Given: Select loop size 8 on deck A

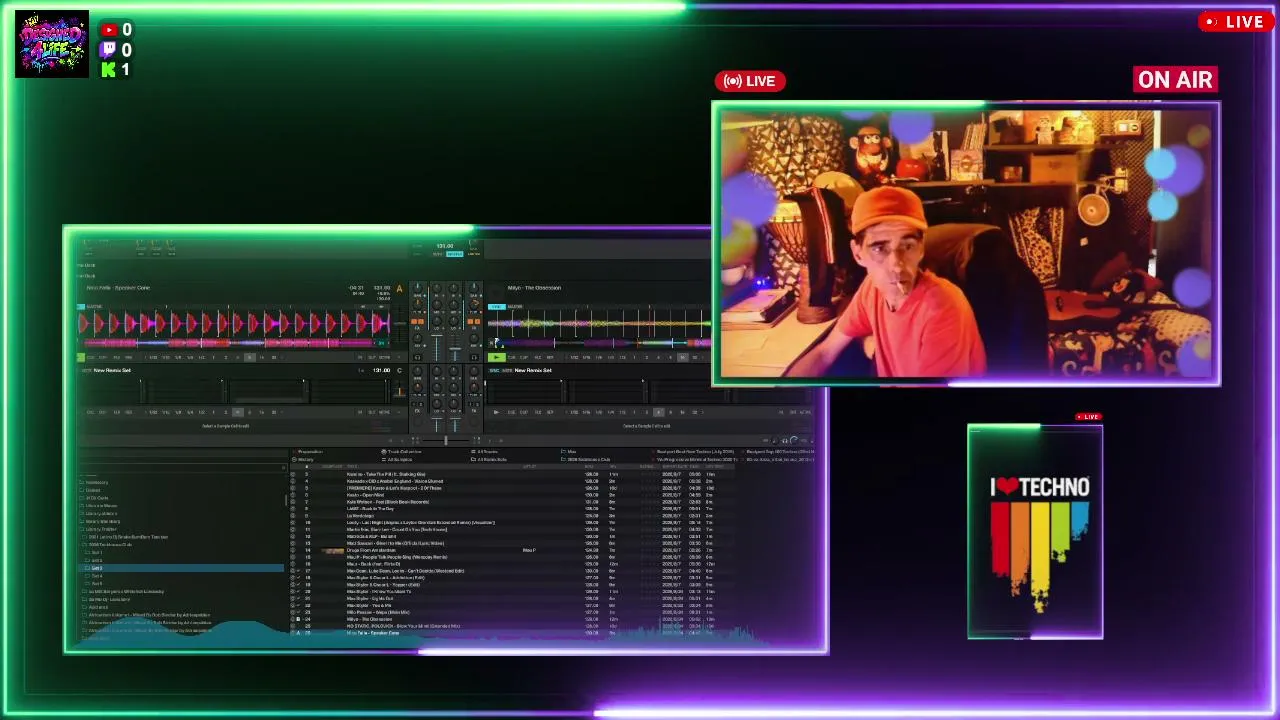Looking at the screenshot, I should (250, 357).
